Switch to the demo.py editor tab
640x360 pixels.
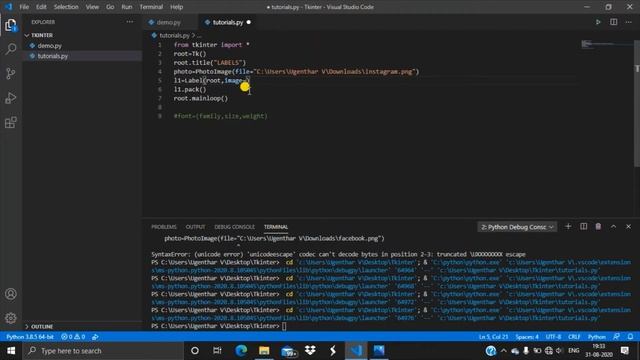point(169,22)
